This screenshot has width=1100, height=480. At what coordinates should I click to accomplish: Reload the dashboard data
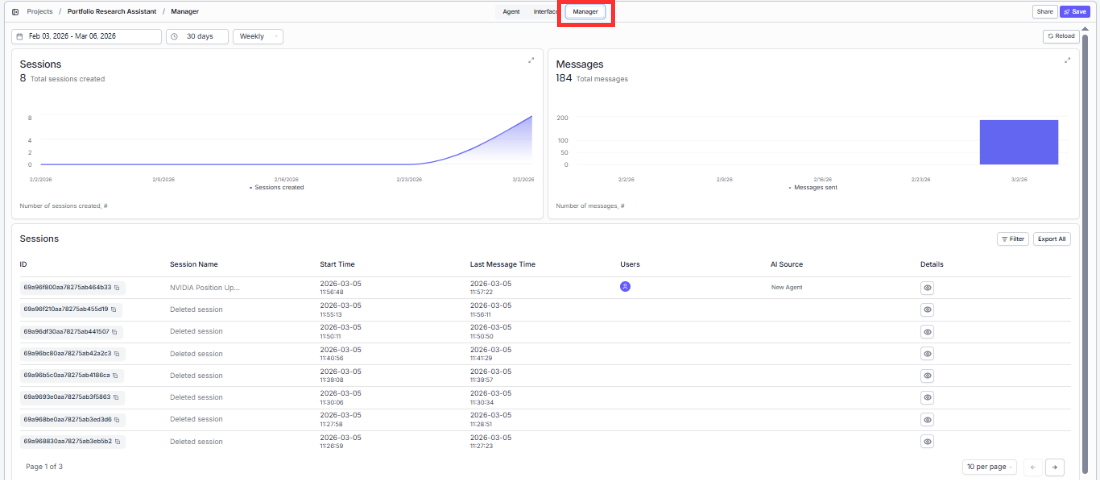coord(1061,36)
